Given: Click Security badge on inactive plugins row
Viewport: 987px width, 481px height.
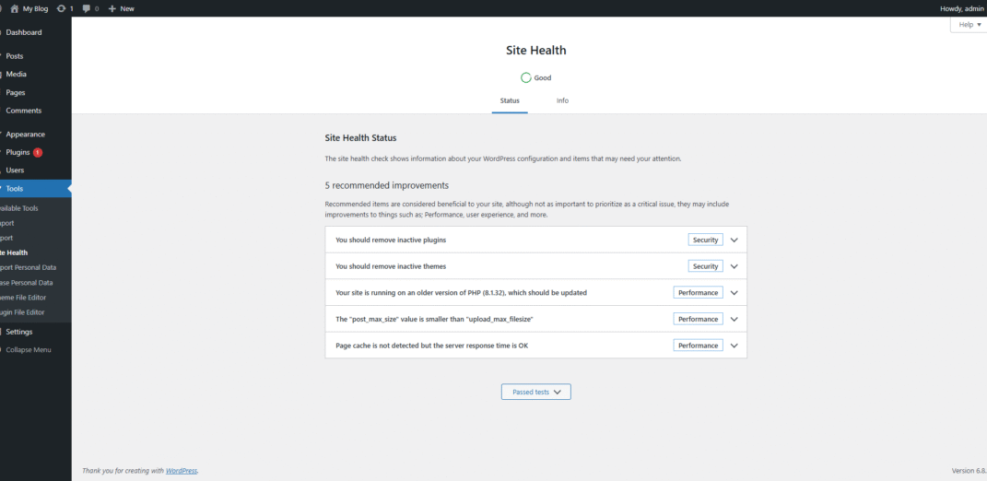Looking at the screenshot, I should point(705,240).
